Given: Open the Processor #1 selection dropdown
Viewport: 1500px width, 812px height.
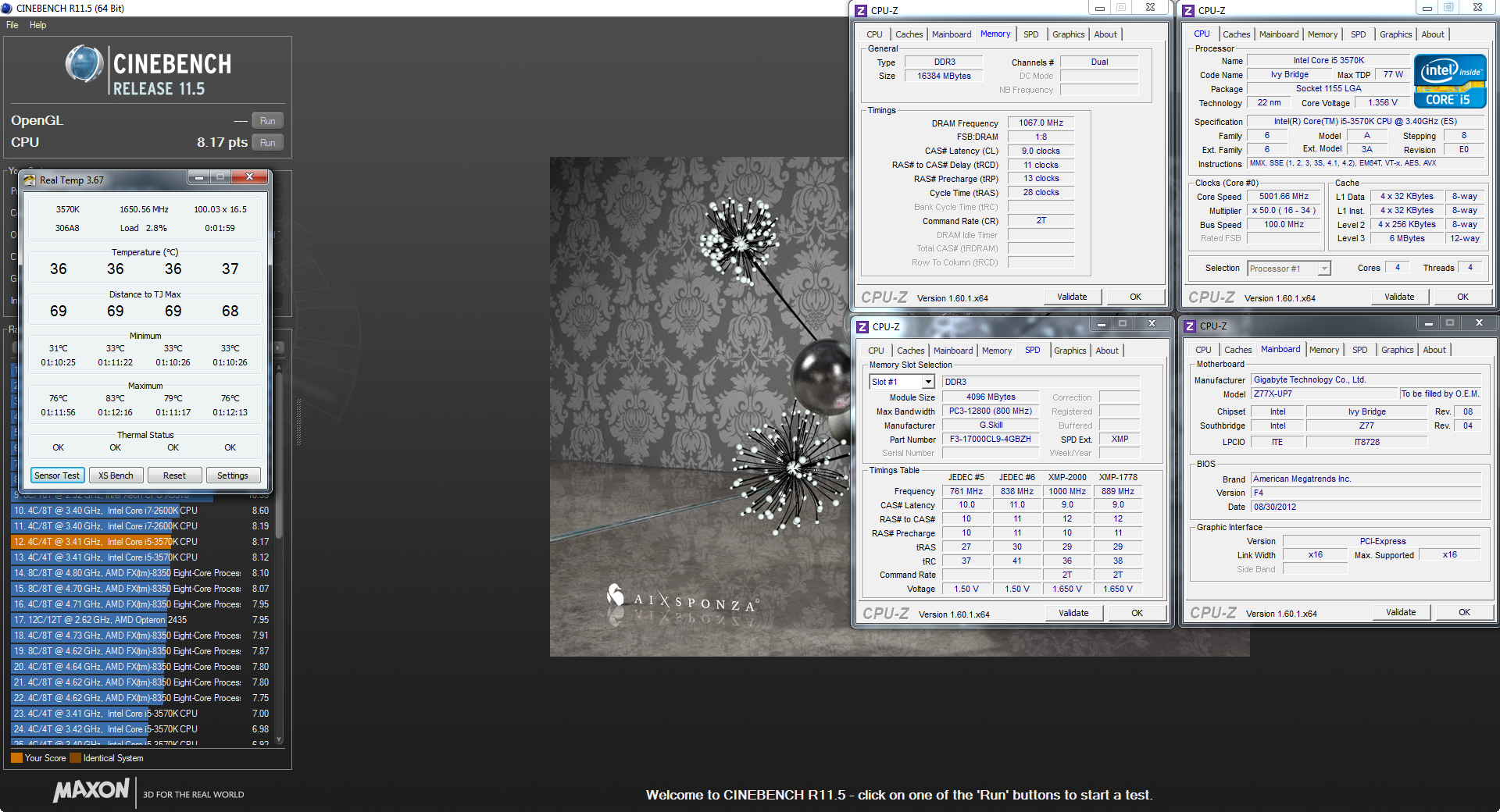Looking at the screenshot, I should coord(1323,269).
